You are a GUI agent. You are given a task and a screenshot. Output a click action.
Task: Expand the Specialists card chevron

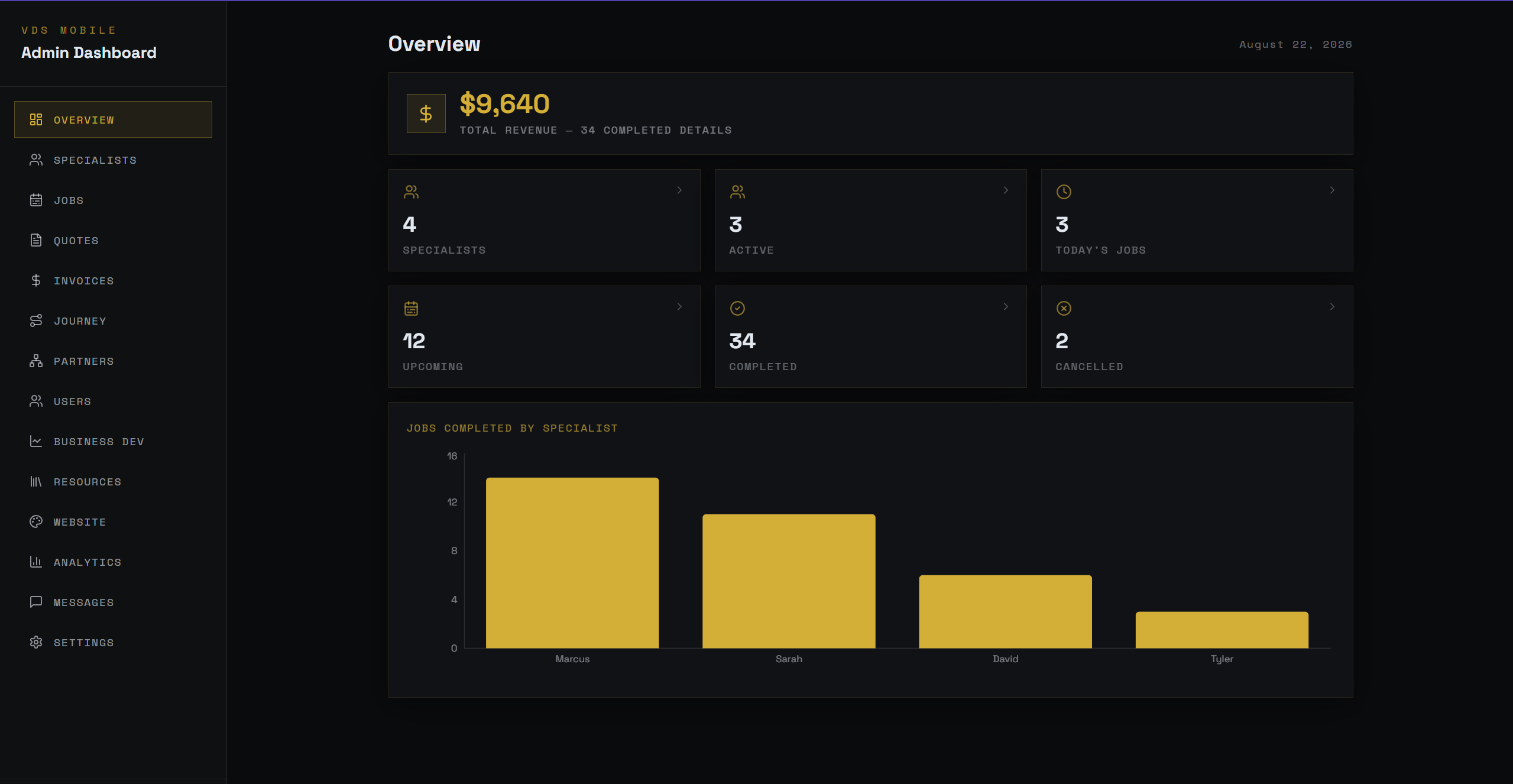point(679,190)
